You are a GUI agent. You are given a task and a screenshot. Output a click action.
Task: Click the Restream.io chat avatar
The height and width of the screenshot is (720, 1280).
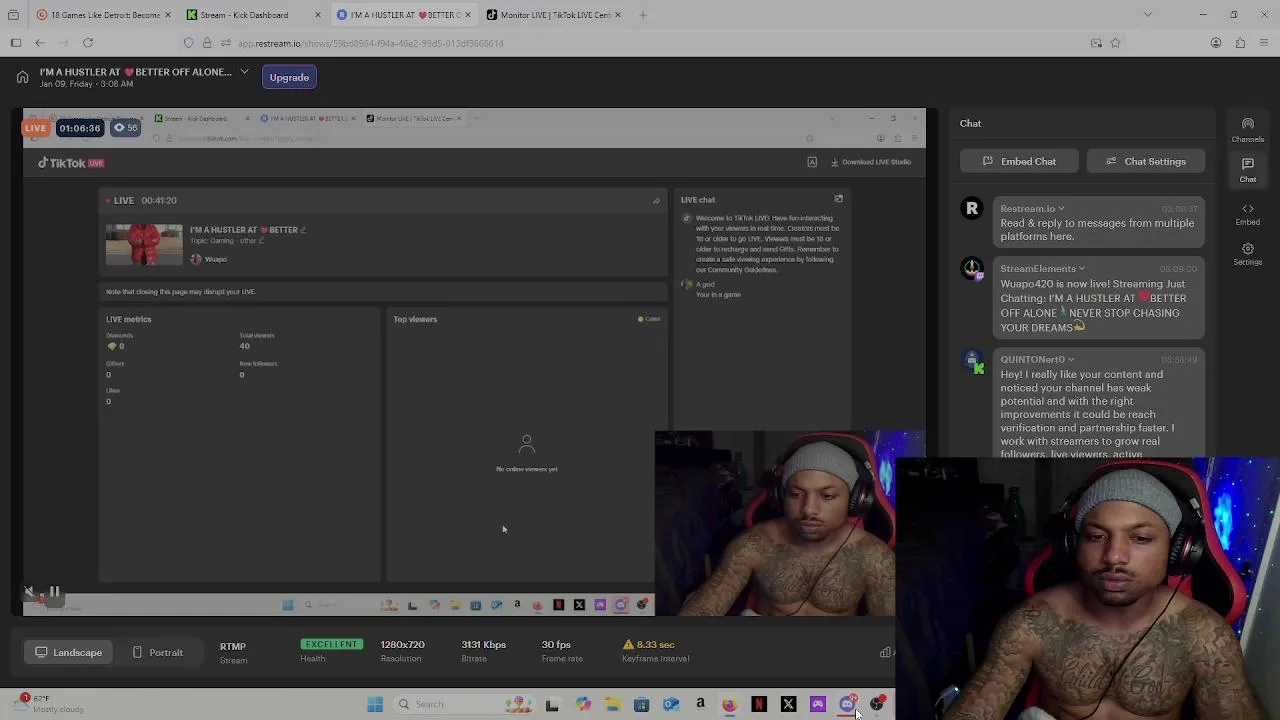pyautogui.click(x=971, y=208)
